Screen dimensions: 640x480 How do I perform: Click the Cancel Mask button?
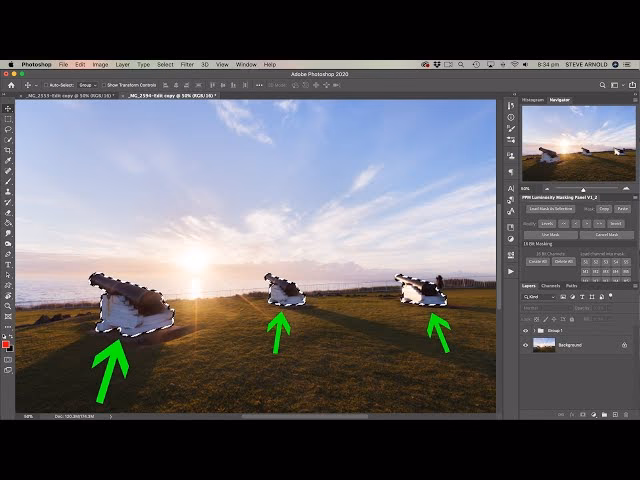click(606, 235)
